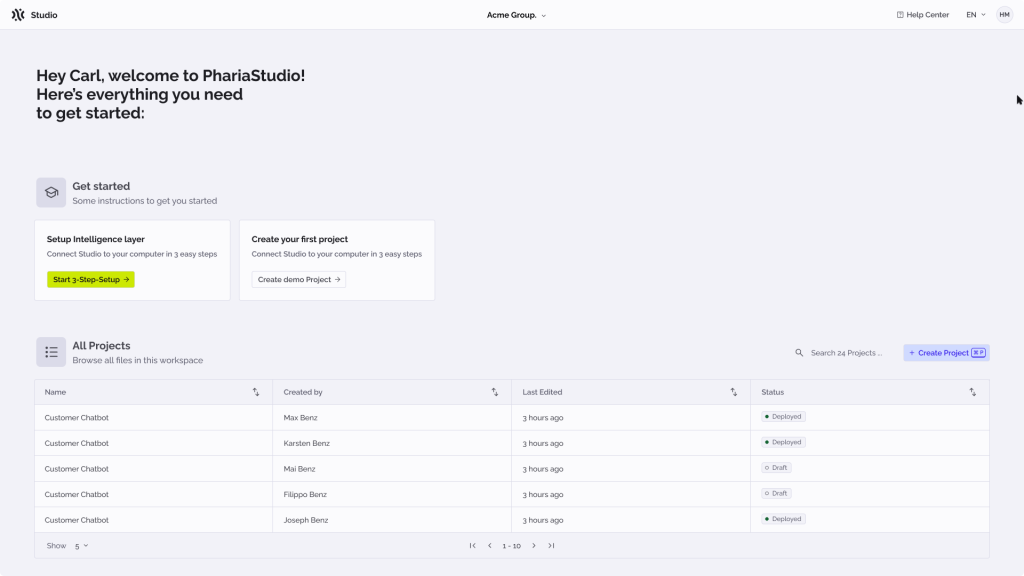Click the All Projects list icon
This screenshot has height=576, width=1024.
(x=51, y=352)
